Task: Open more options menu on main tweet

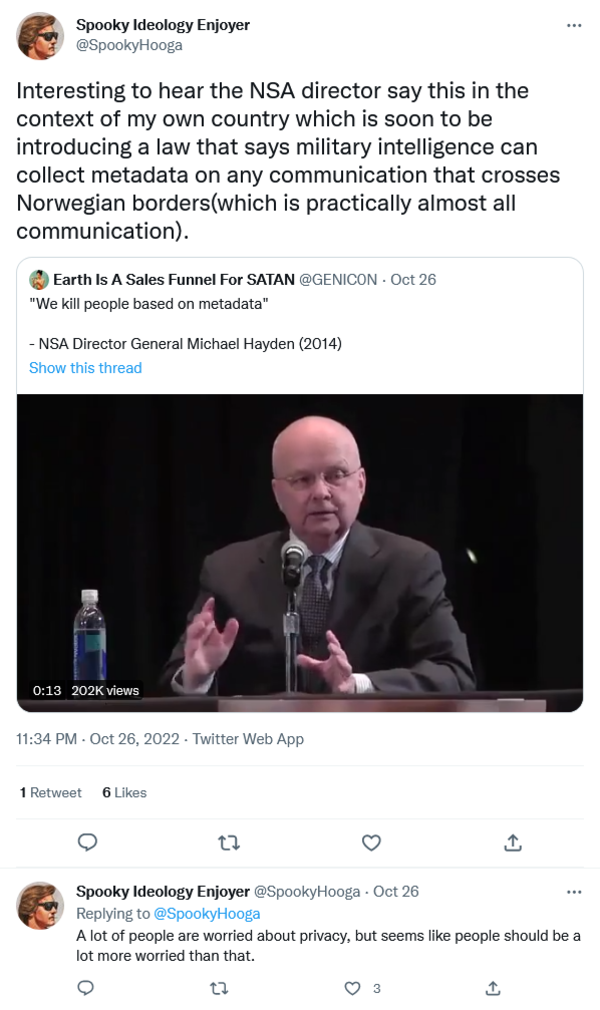Action: coord(574,25)
